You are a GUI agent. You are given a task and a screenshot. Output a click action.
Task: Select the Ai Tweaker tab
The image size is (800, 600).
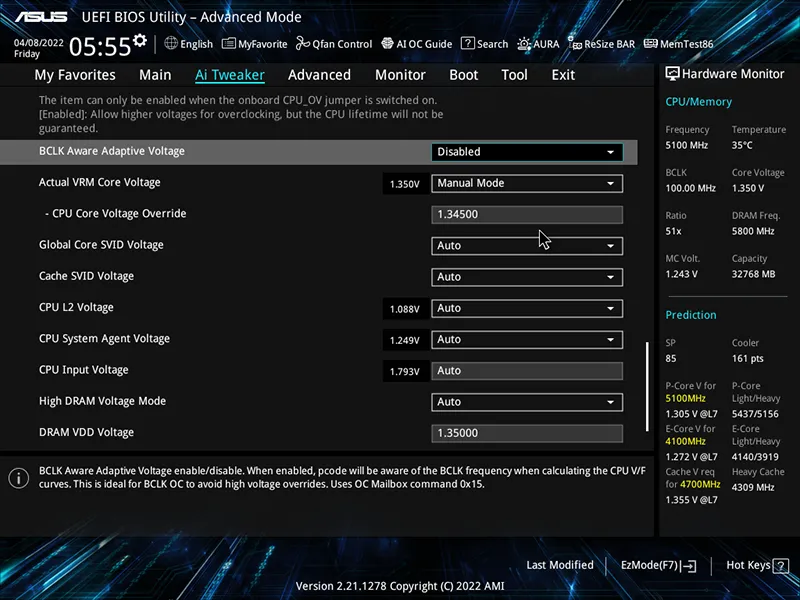tap(230, 75)
